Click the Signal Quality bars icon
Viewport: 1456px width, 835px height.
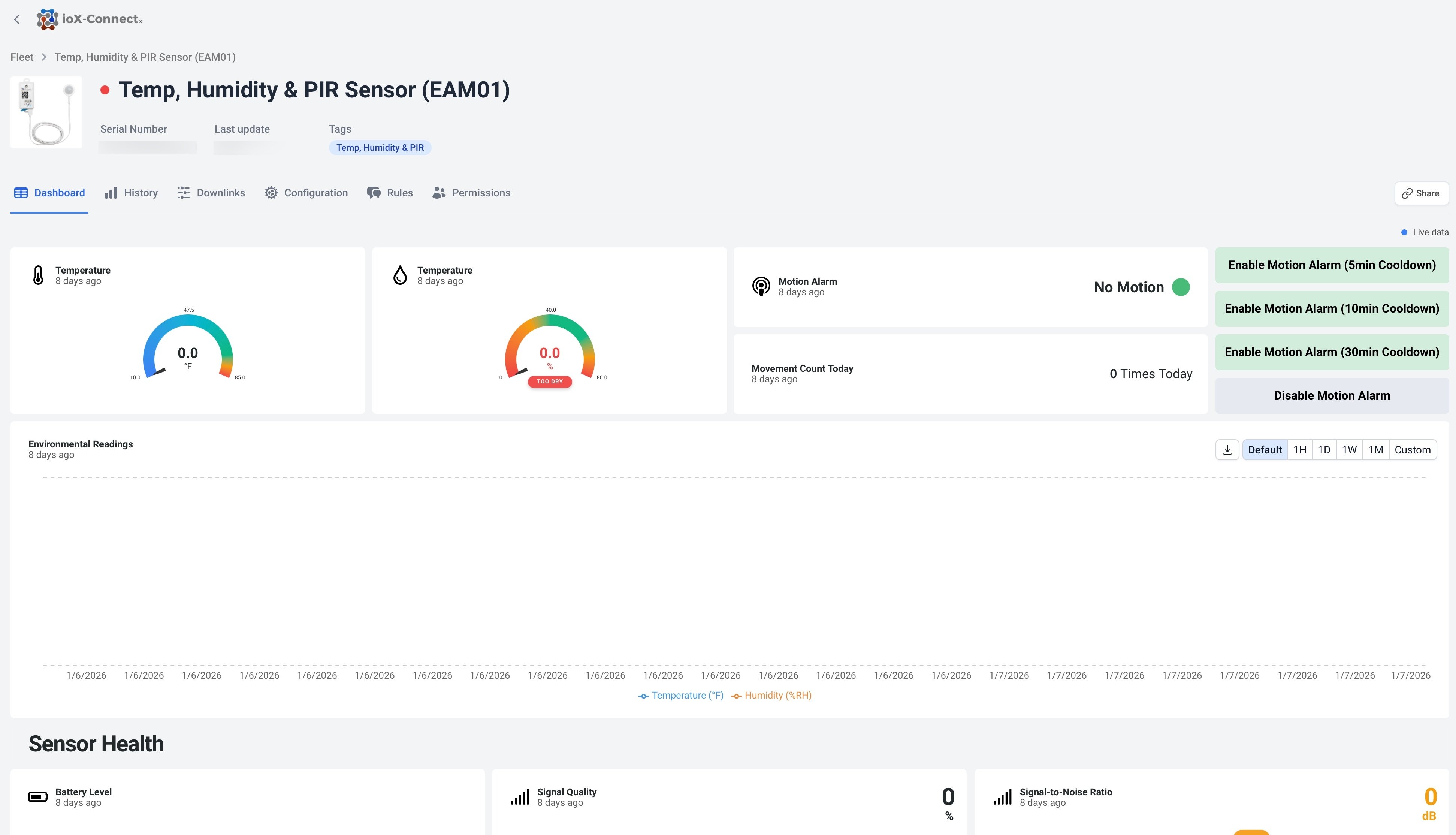click(520, 796)
